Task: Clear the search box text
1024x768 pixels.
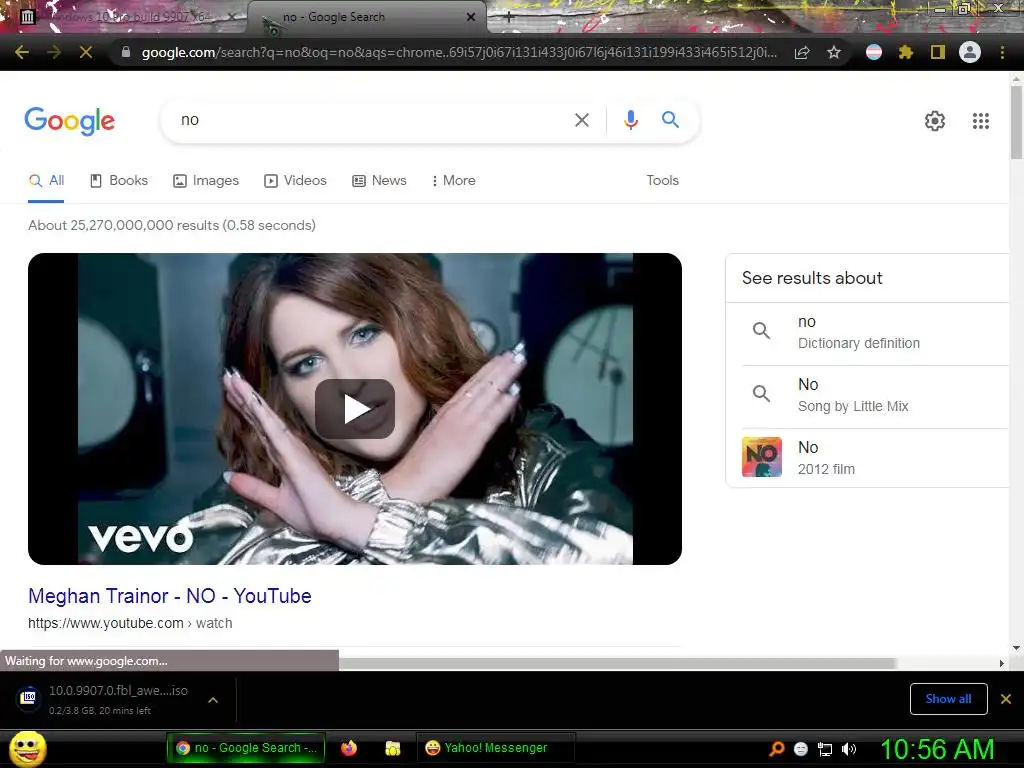Action: point(581,120)
